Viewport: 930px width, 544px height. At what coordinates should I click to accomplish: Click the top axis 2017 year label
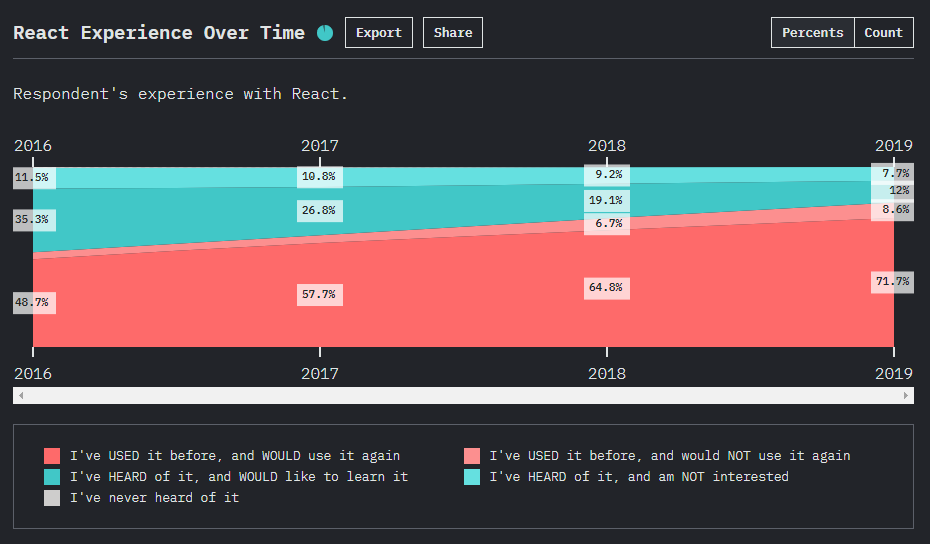[x=320, y=146]
